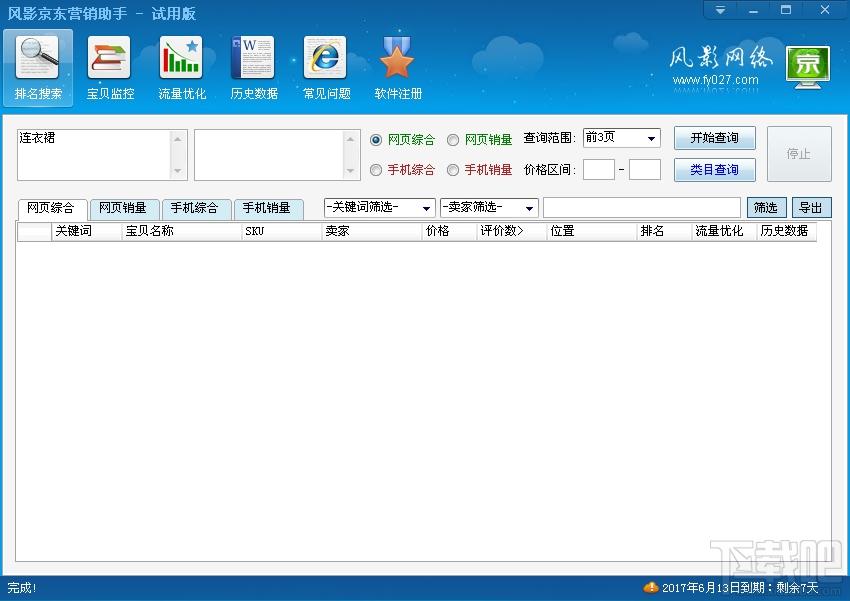Open the 流量优化 chart icon
The image size is (850, 601).
[x=182, y=58]
